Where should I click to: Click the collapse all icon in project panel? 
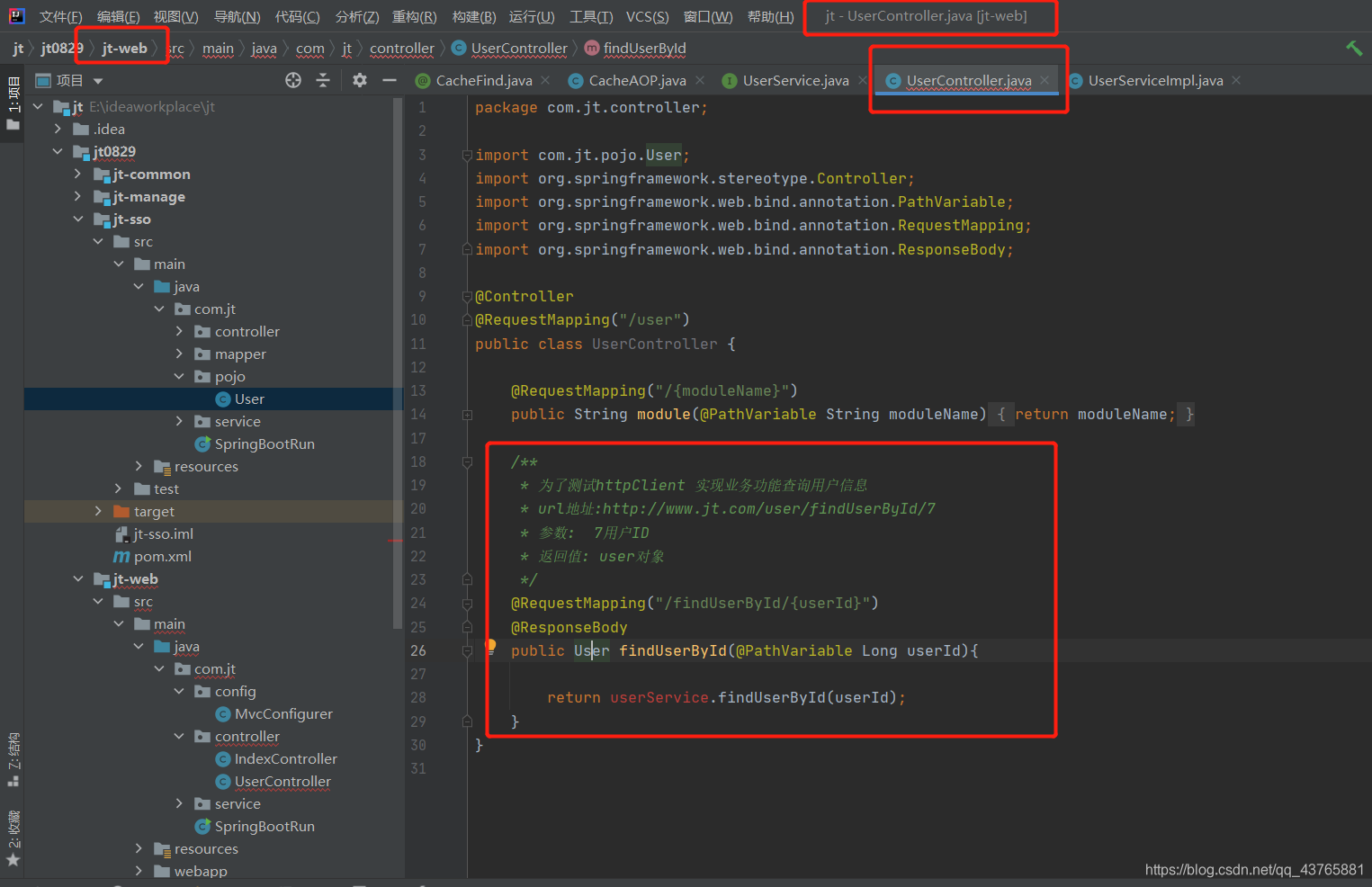click(323, 80)
